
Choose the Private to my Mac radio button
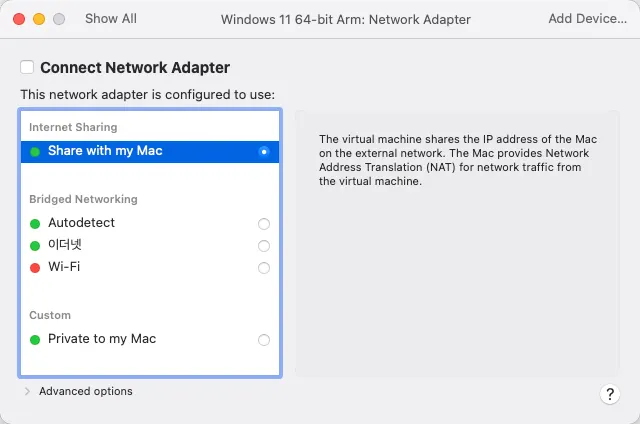coord(264,340)
